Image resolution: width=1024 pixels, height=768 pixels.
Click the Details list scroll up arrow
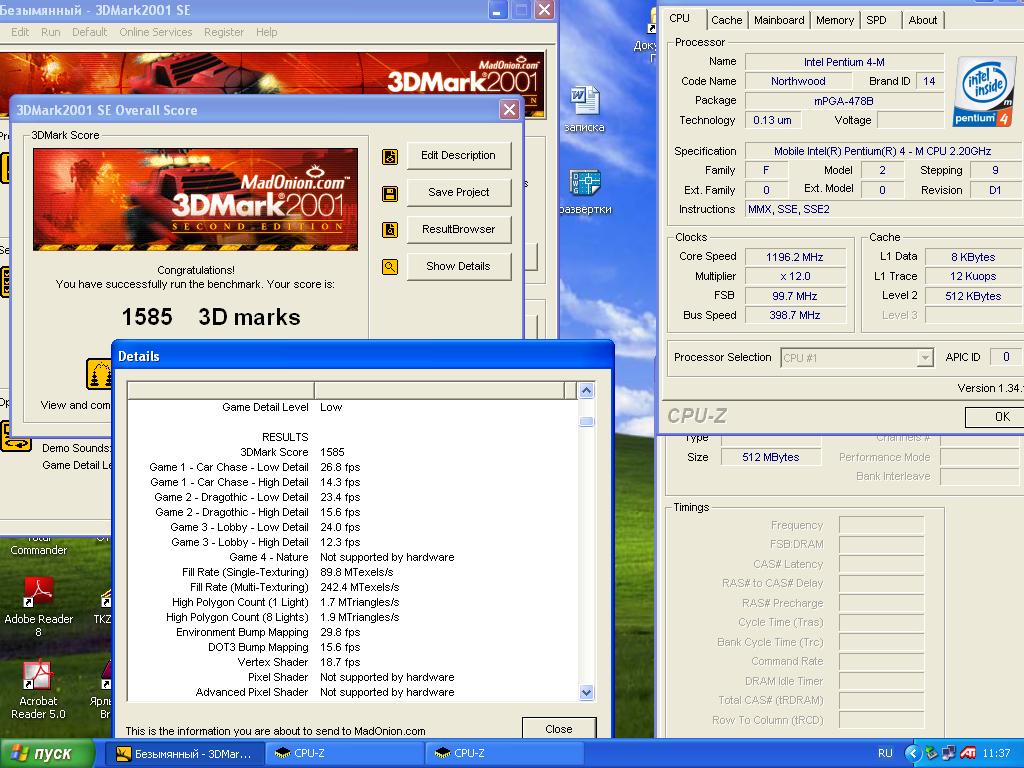point(586,391)
